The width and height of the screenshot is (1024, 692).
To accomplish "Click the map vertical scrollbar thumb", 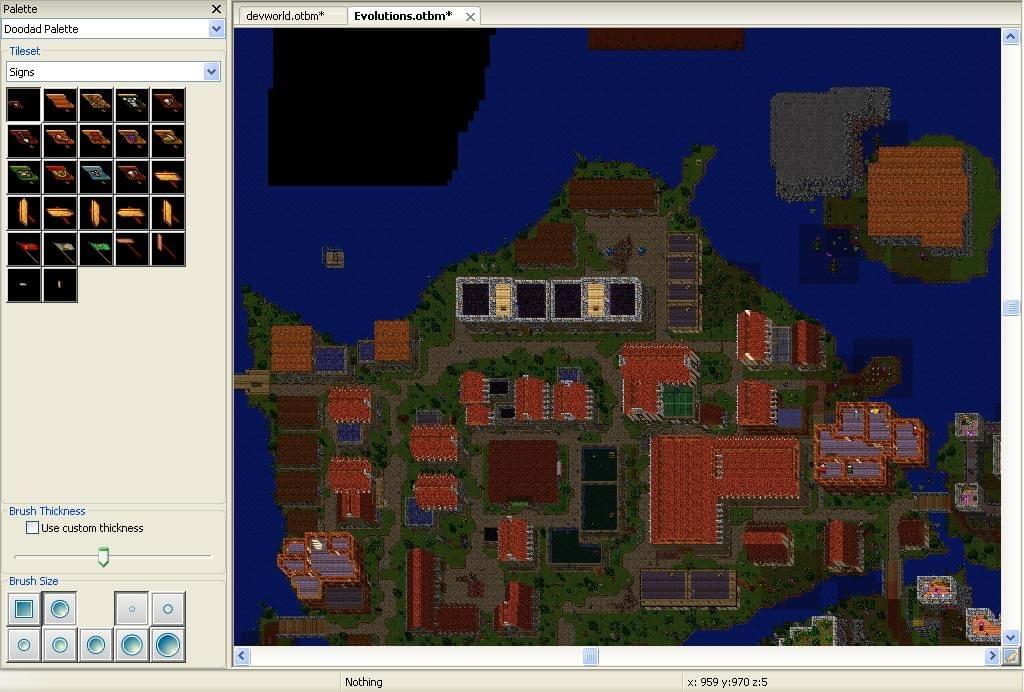I will click(1011, 307).
